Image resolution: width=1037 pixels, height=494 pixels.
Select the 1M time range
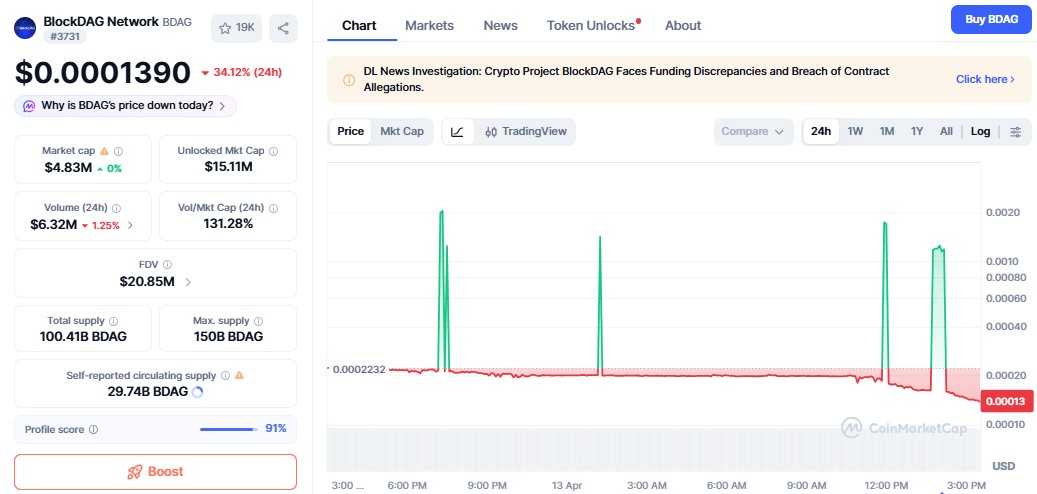[x=887, y=132]
